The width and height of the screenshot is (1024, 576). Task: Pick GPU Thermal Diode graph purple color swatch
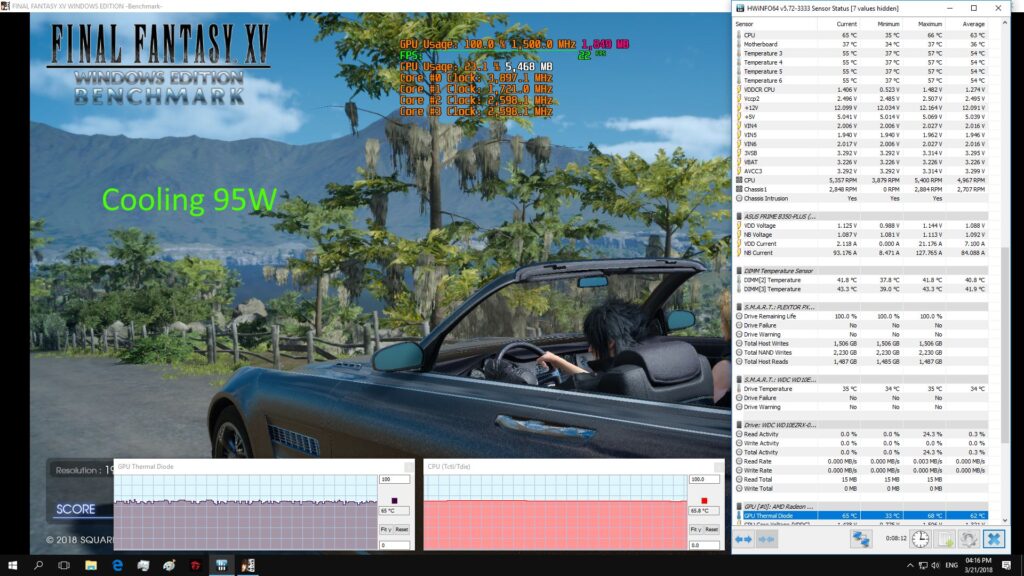tap(394, 500)
